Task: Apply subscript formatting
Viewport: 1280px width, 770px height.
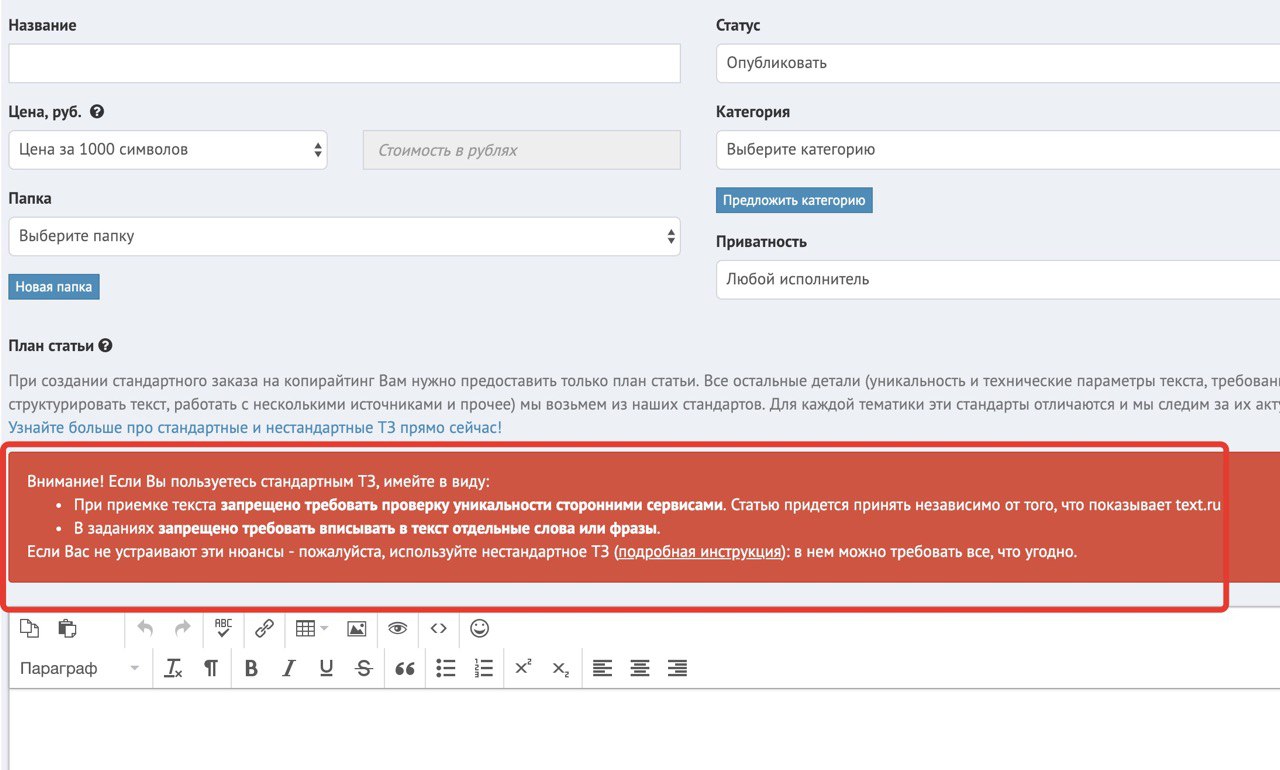Action: [561, 668]
